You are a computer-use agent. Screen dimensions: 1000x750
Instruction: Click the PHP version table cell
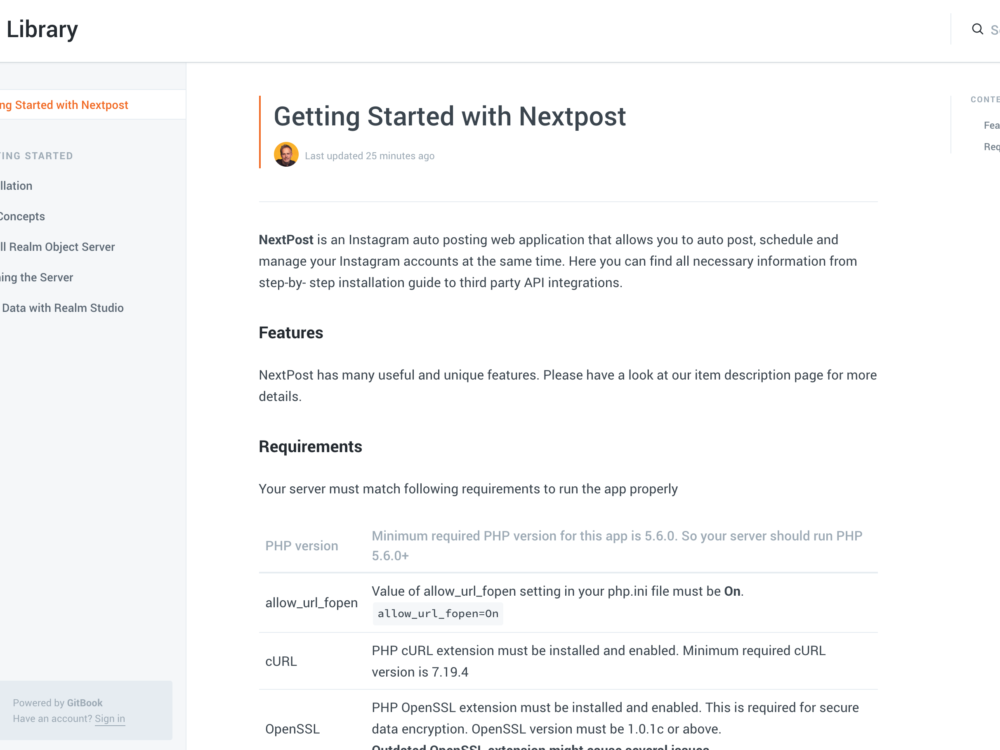point(302,546)
